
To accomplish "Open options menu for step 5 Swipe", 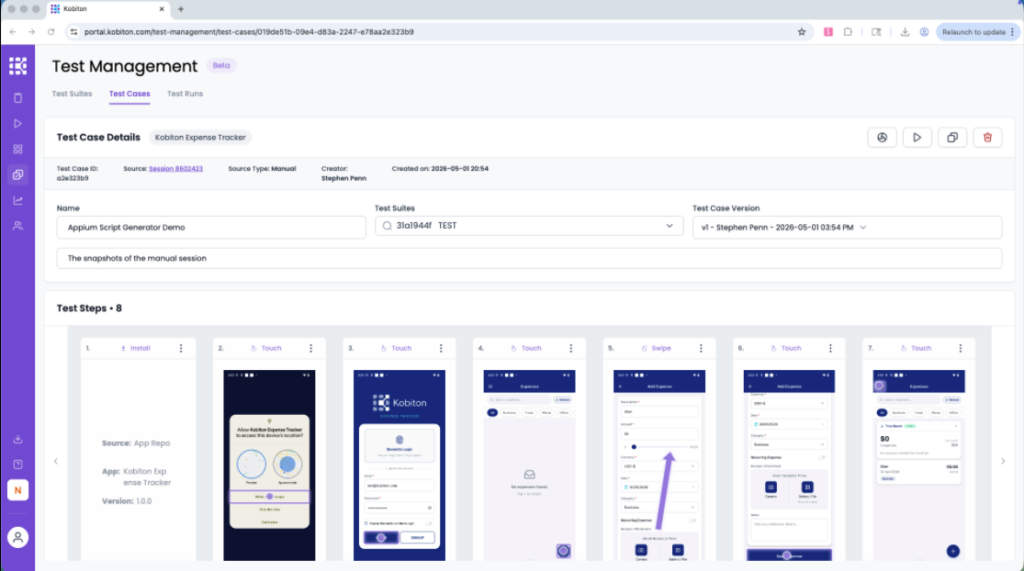I will click(701, 348).
